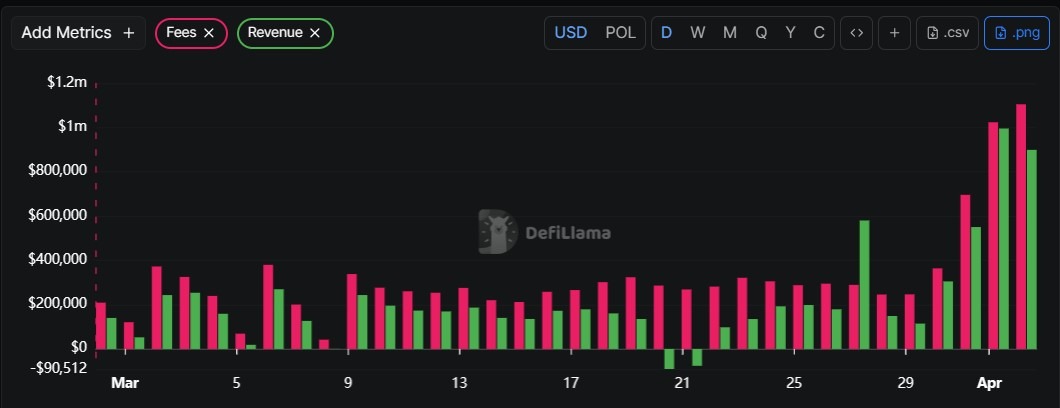Switch to yearly (Y) view

(790, 33)
